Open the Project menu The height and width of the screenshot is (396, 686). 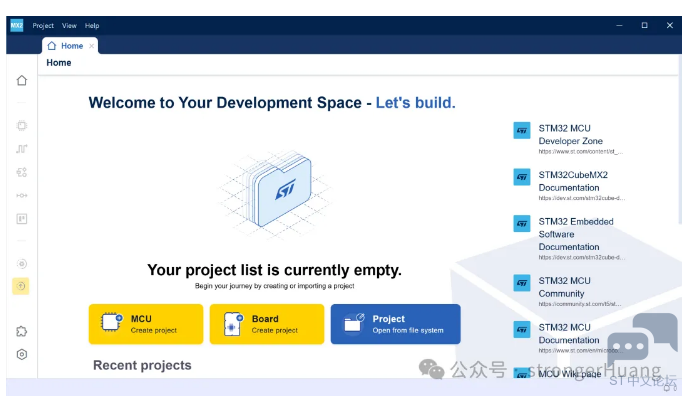click(x=43, y=26)
